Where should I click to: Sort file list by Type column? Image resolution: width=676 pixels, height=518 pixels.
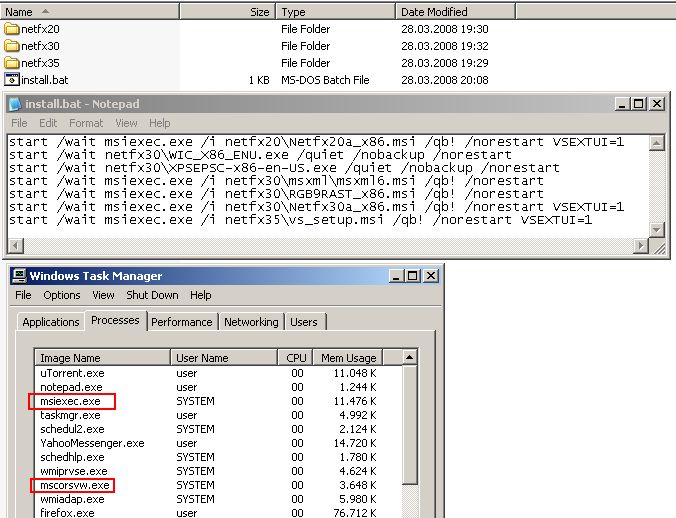click(x=335, y=12)
